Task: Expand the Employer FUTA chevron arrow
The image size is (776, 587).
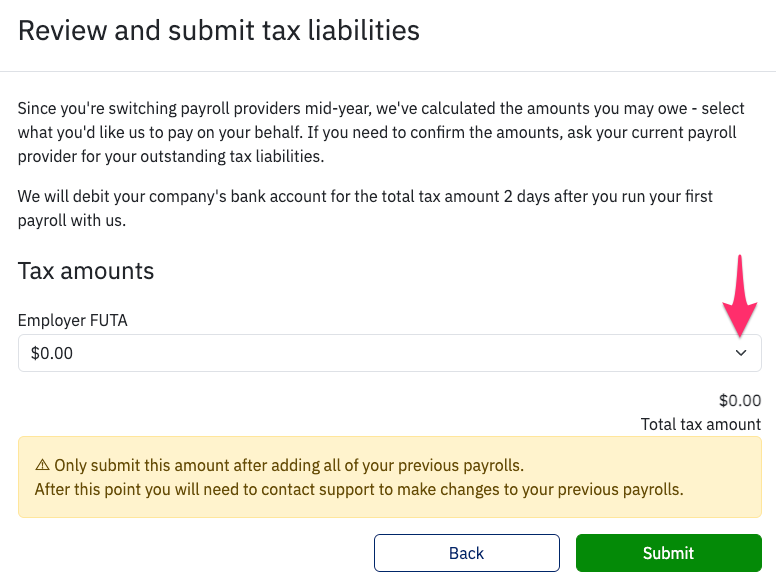Action: (x=741, y=353)
